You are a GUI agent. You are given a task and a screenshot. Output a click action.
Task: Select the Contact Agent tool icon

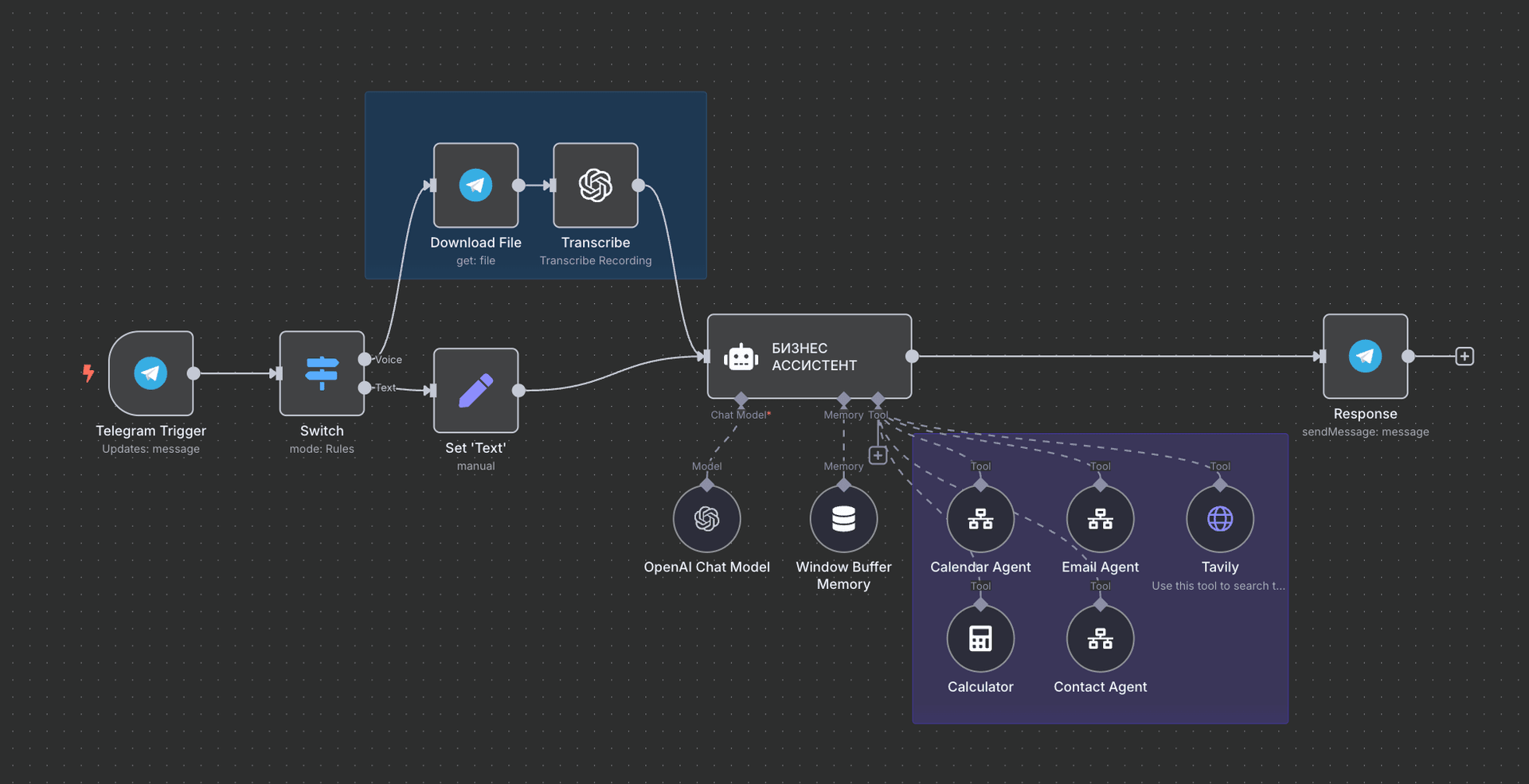pos(1099,638)
